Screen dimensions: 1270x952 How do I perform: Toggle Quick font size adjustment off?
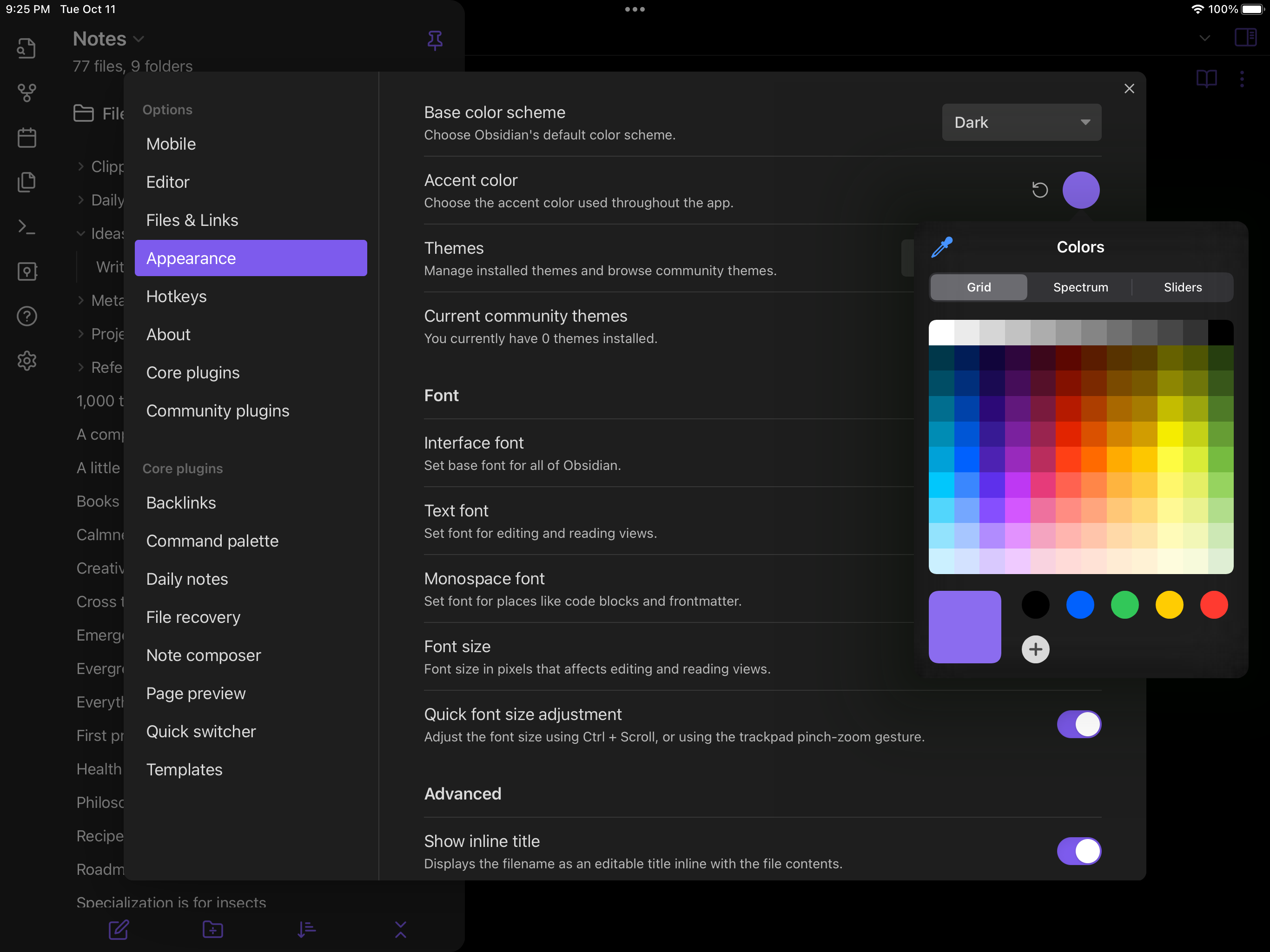pos(1079,724)
